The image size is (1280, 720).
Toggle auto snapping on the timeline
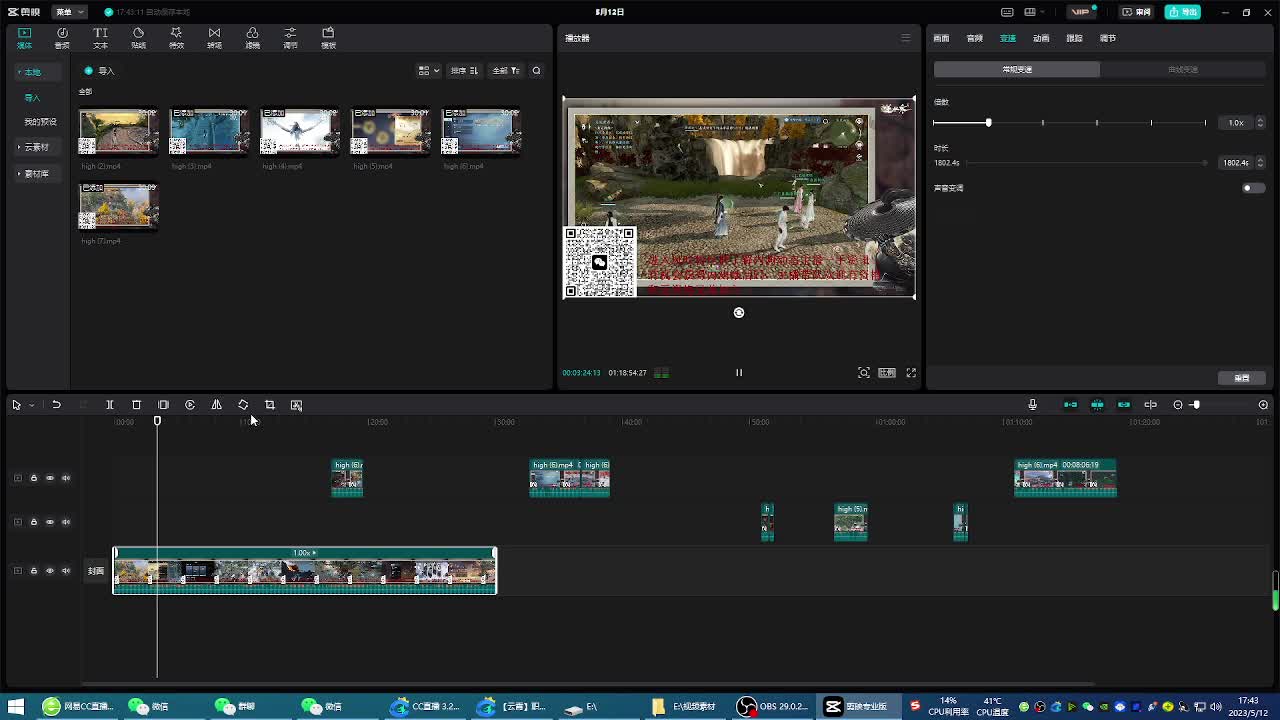(x=1097, y=405)
